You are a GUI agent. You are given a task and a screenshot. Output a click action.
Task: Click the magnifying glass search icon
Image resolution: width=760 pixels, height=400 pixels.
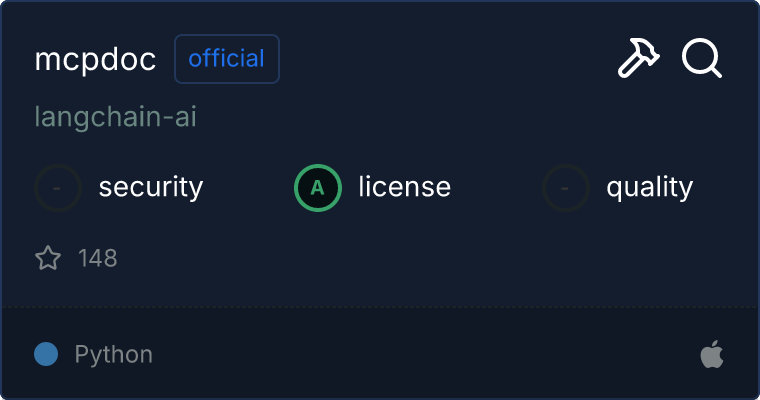click(701, 59)
